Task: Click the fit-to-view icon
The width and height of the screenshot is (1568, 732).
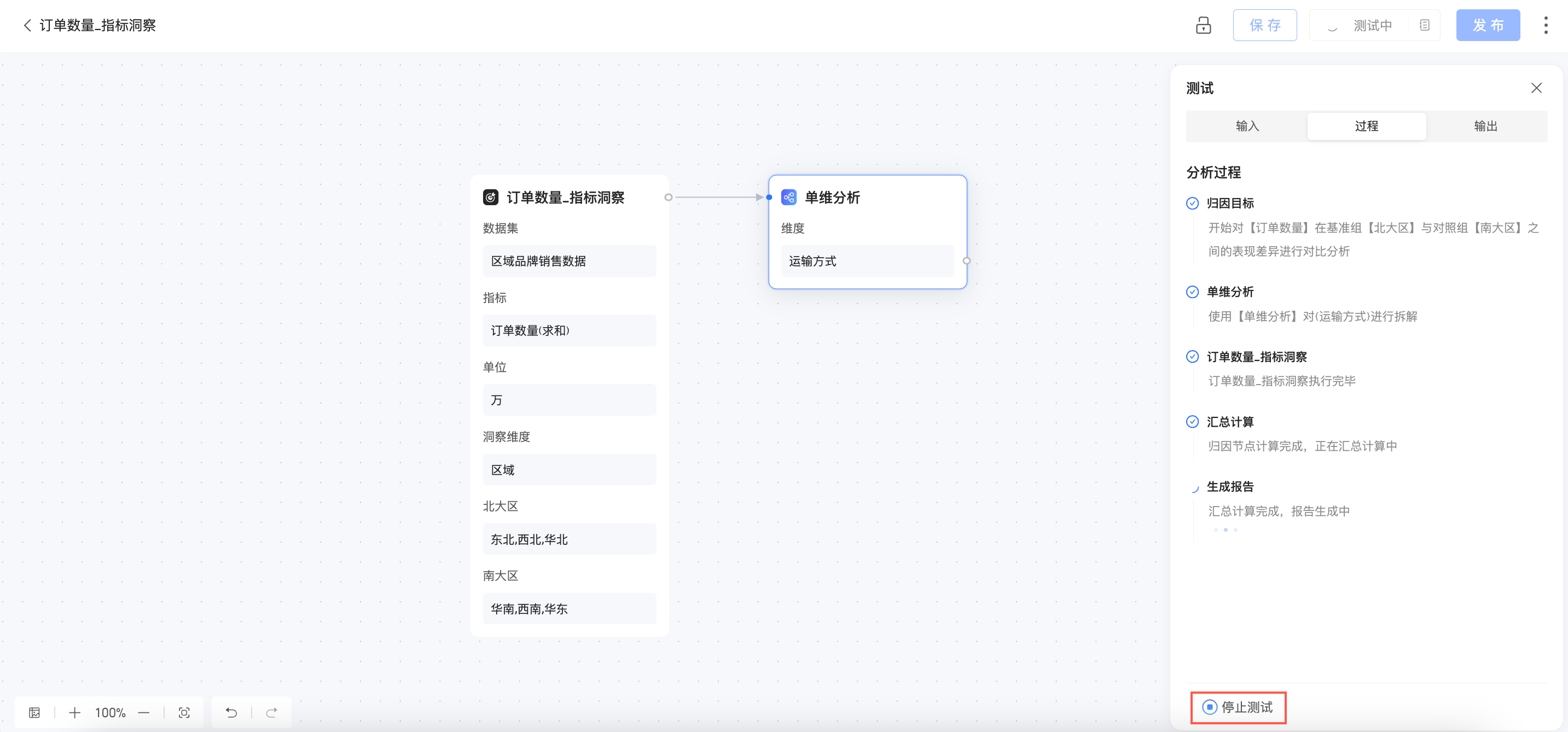Action: click(184, 712)
